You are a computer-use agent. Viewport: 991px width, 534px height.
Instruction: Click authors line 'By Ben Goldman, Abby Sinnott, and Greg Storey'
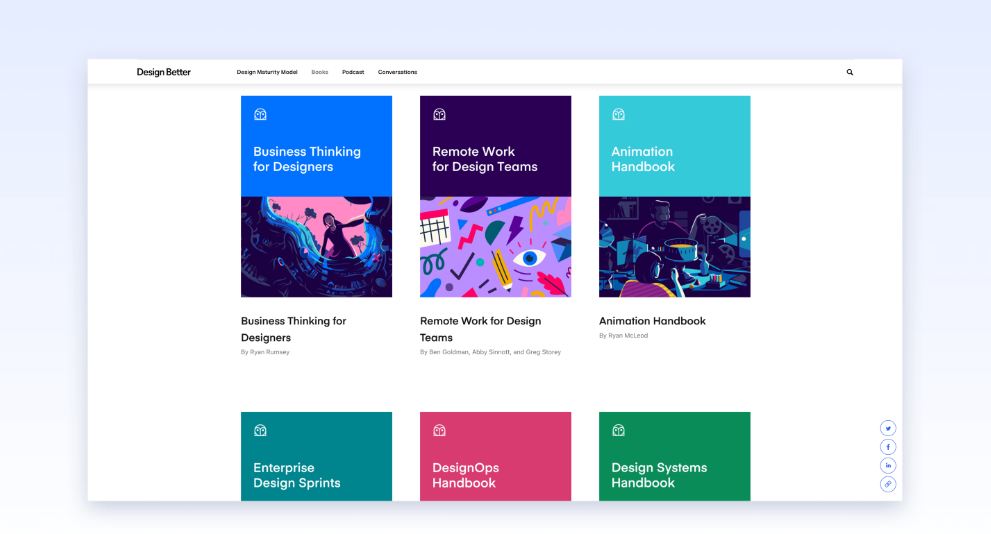(490, 352)
